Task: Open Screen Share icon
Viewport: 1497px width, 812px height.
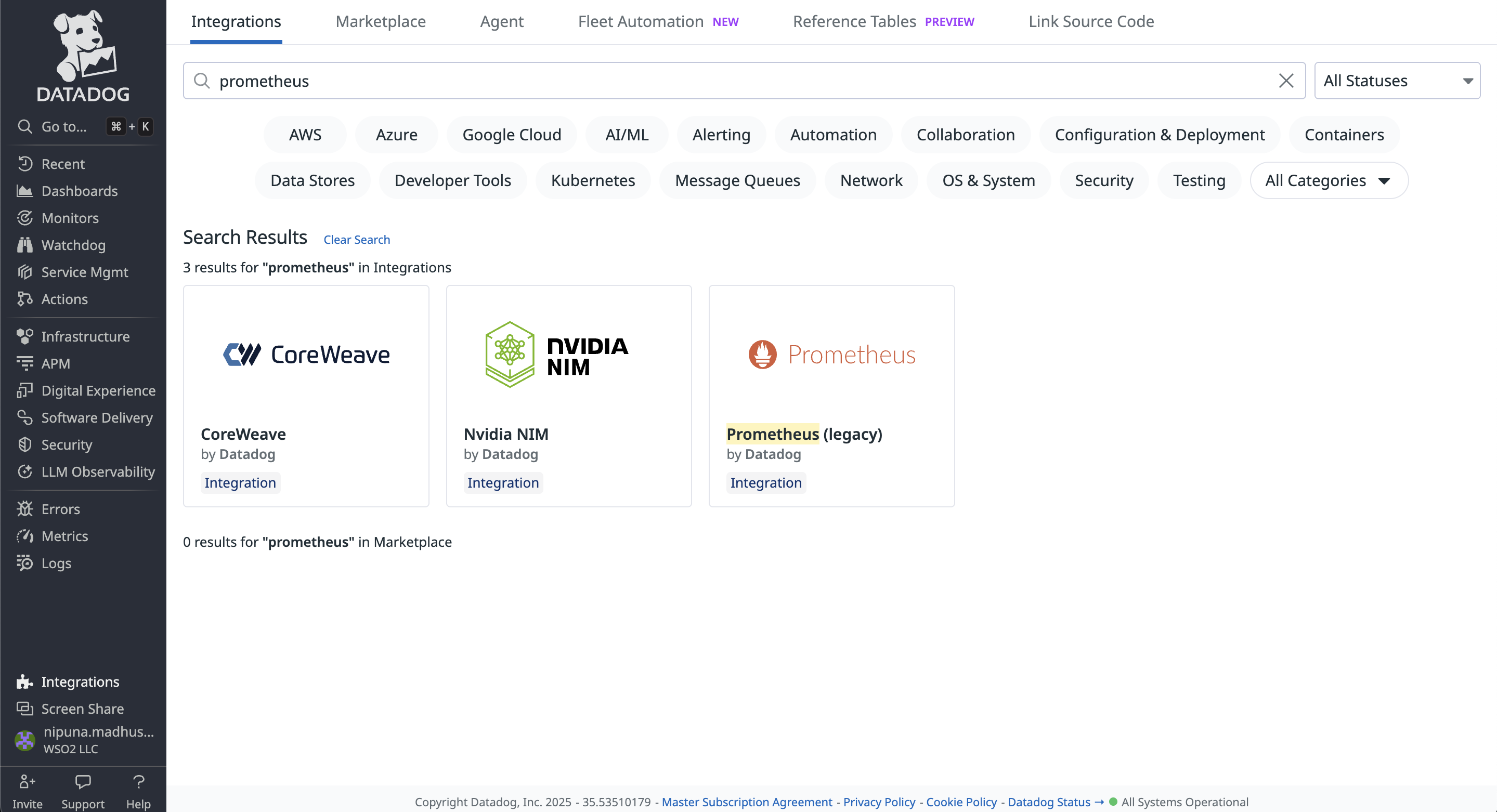Action: [24, 709]
